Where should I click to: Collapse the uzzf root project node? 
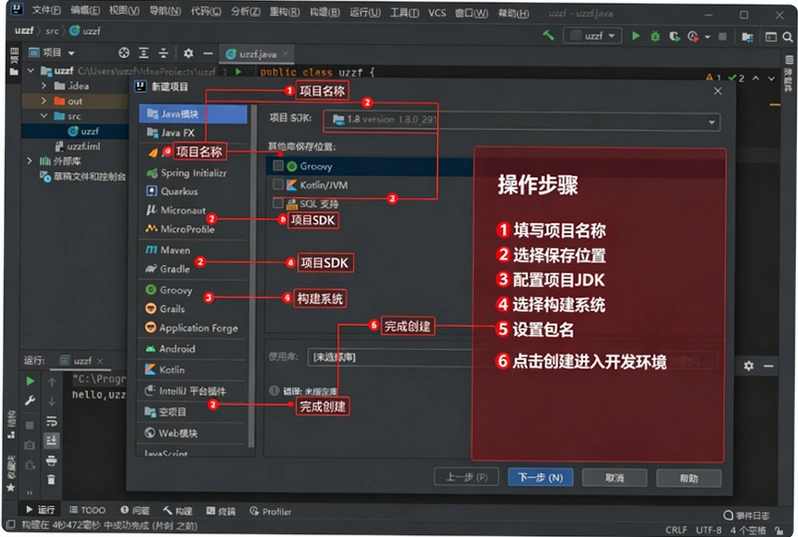pyautogui.click(x=31, y=70)
